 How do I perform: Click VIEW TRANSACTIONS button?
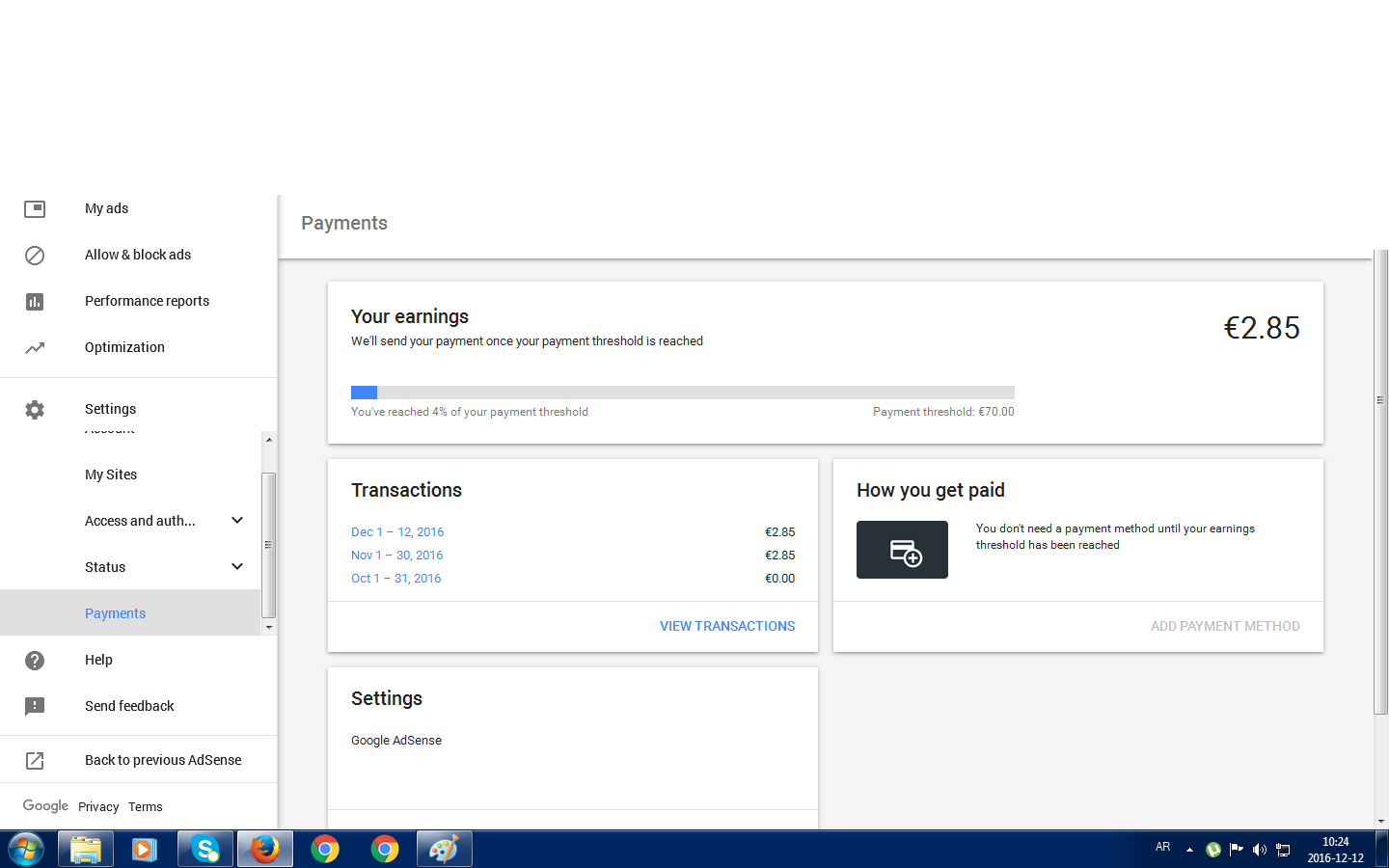727,626
